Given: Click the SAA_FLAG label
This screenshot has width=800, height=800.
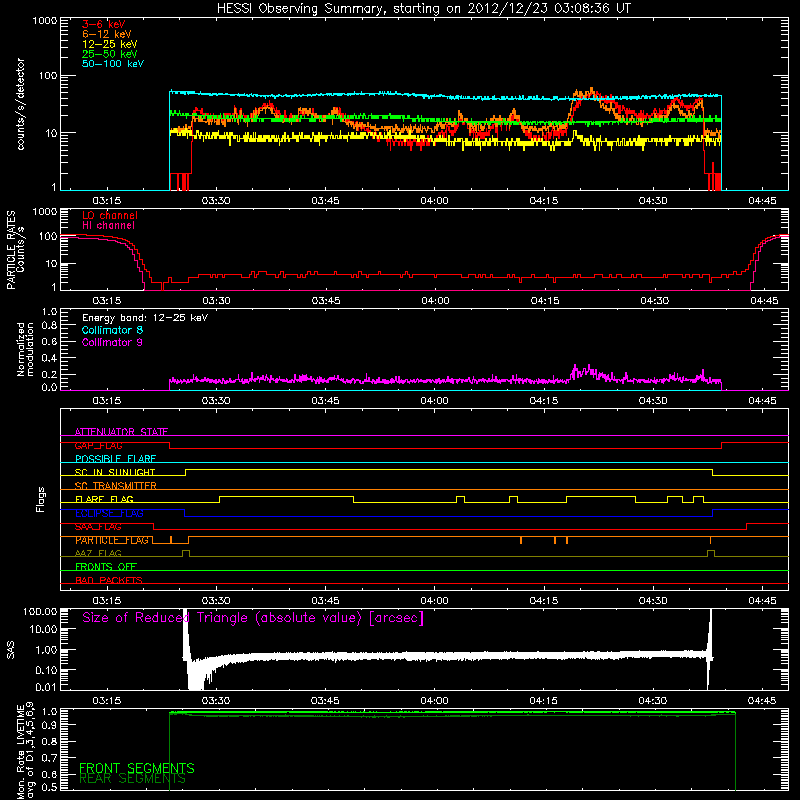Looking at the screenshot, I should 98,527.
